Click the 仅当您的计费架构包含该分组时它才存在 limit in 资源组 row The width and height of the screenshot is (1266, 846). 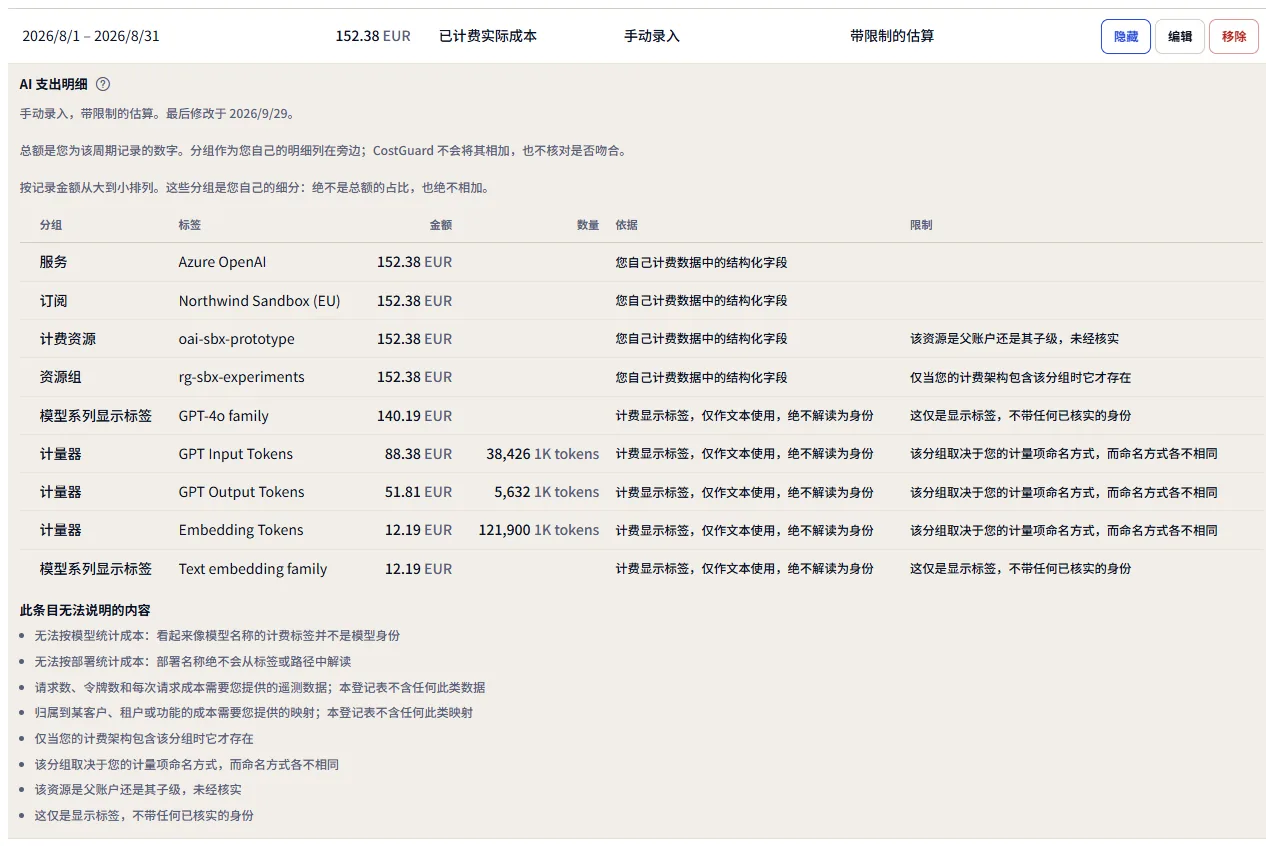coord(1020,377)
